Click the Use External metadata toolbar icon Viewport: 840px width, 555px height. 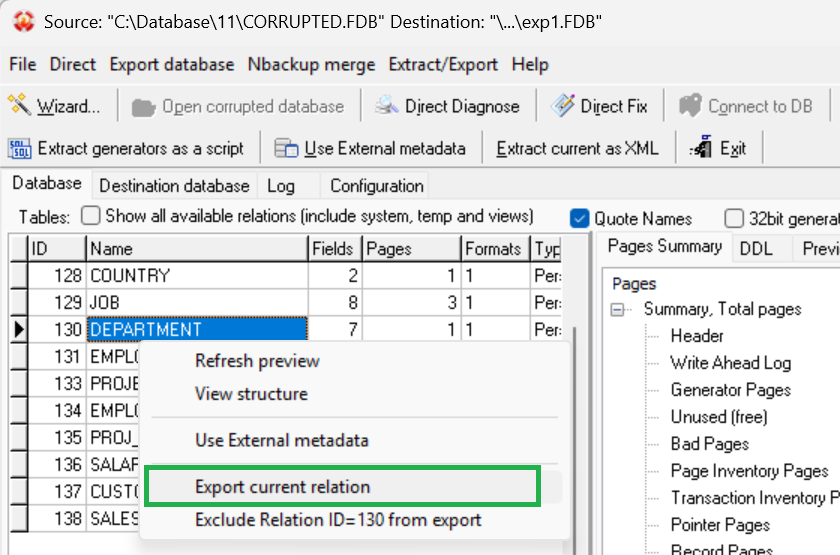[287, 148]
